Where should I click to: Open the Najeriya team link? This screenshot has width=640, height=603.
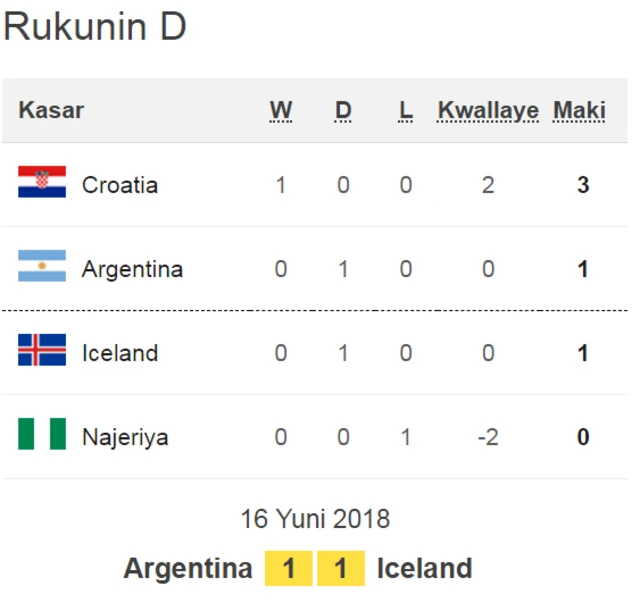point(125,437)
